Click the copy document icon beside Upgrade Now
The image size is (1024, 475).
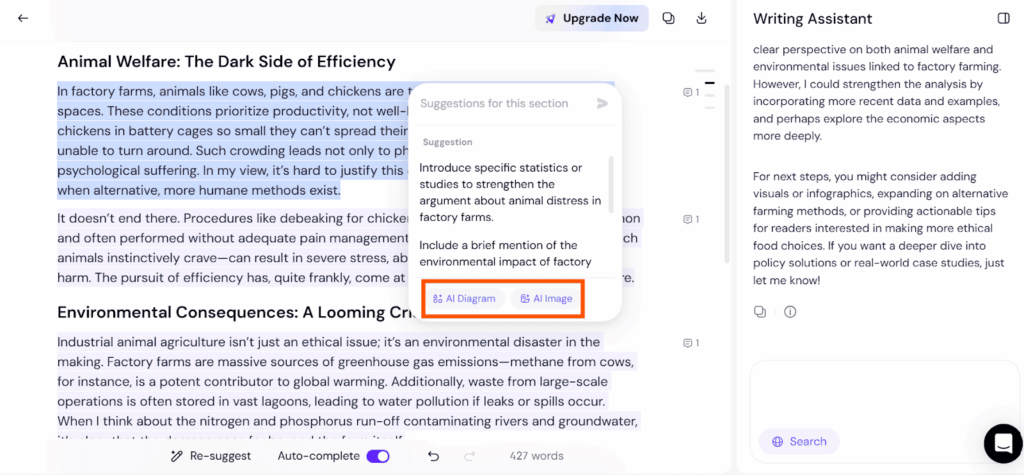pos(668,18)
